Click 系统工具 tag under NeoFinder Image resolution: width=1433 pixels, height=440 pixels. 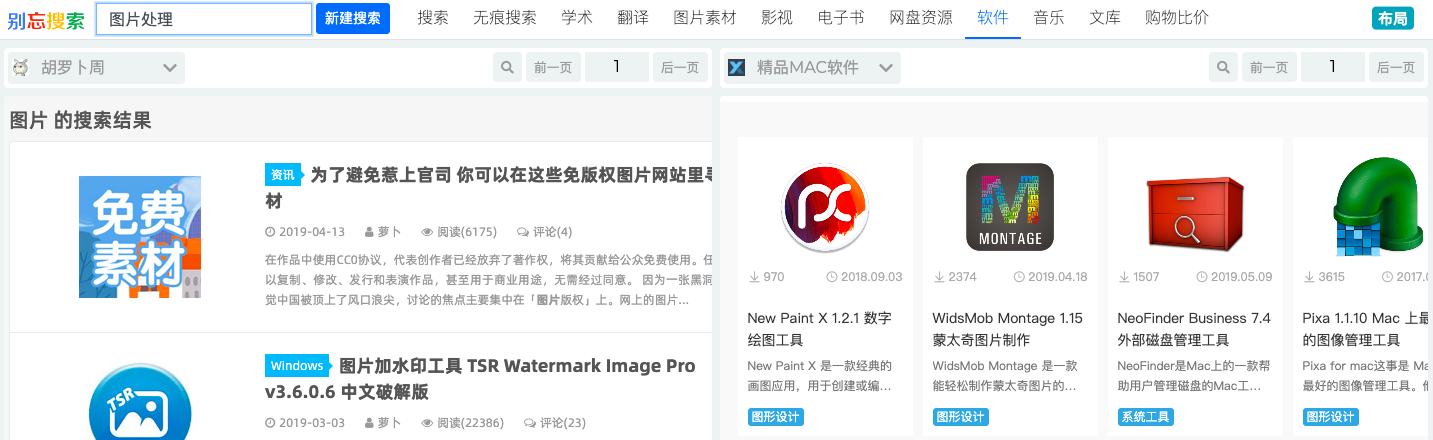point(1146,417)
